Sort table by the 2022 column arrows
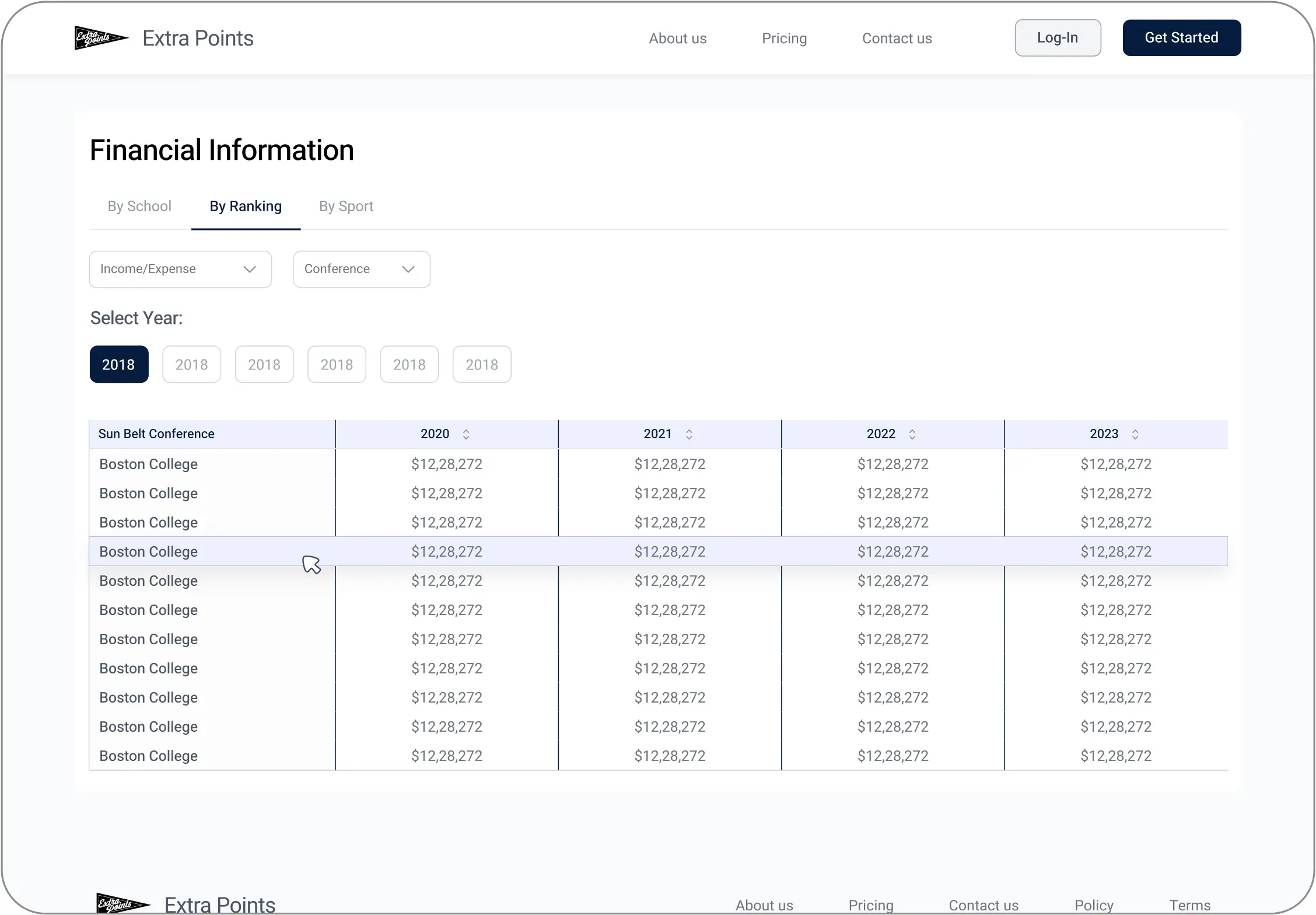Screen dimensions: 1316x915 [912, 434]
